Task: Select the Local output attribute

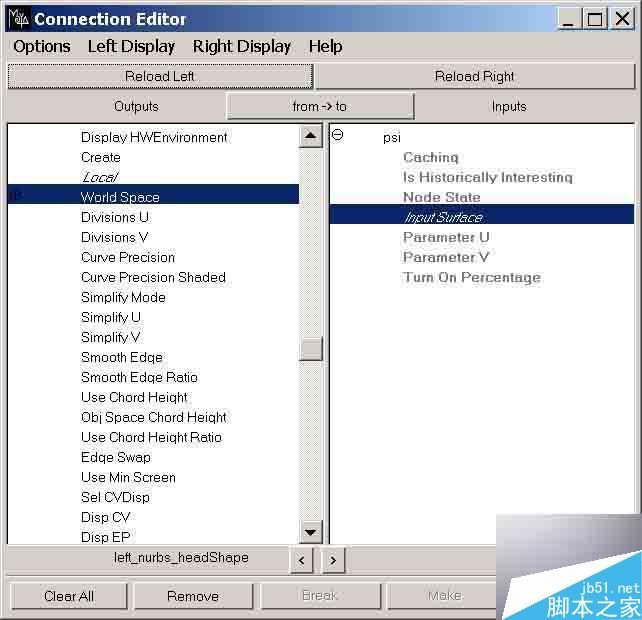Action: (x=100, y=177)
